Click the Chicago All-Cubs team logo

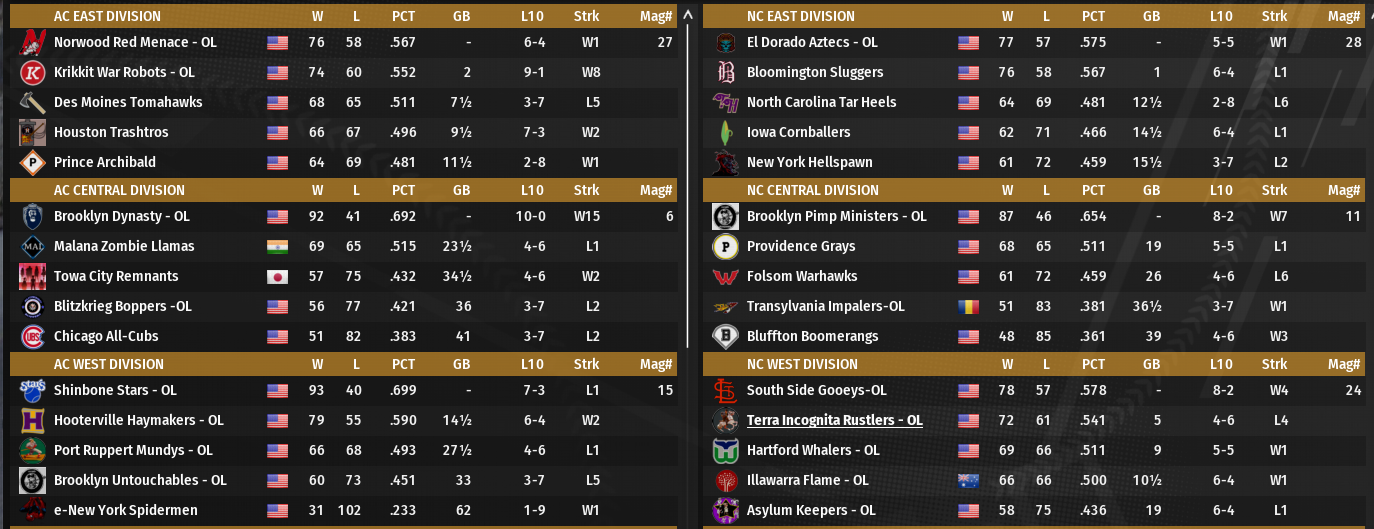click(32, 336)
